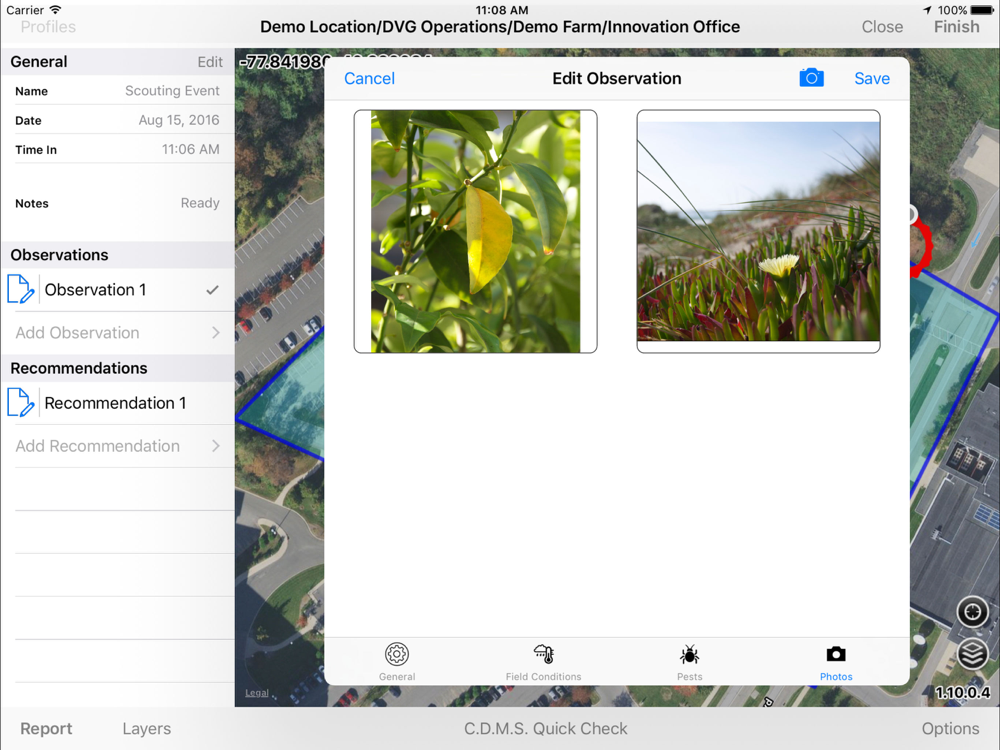Click the Recommendation 1 edit document icon

[20, 403]
